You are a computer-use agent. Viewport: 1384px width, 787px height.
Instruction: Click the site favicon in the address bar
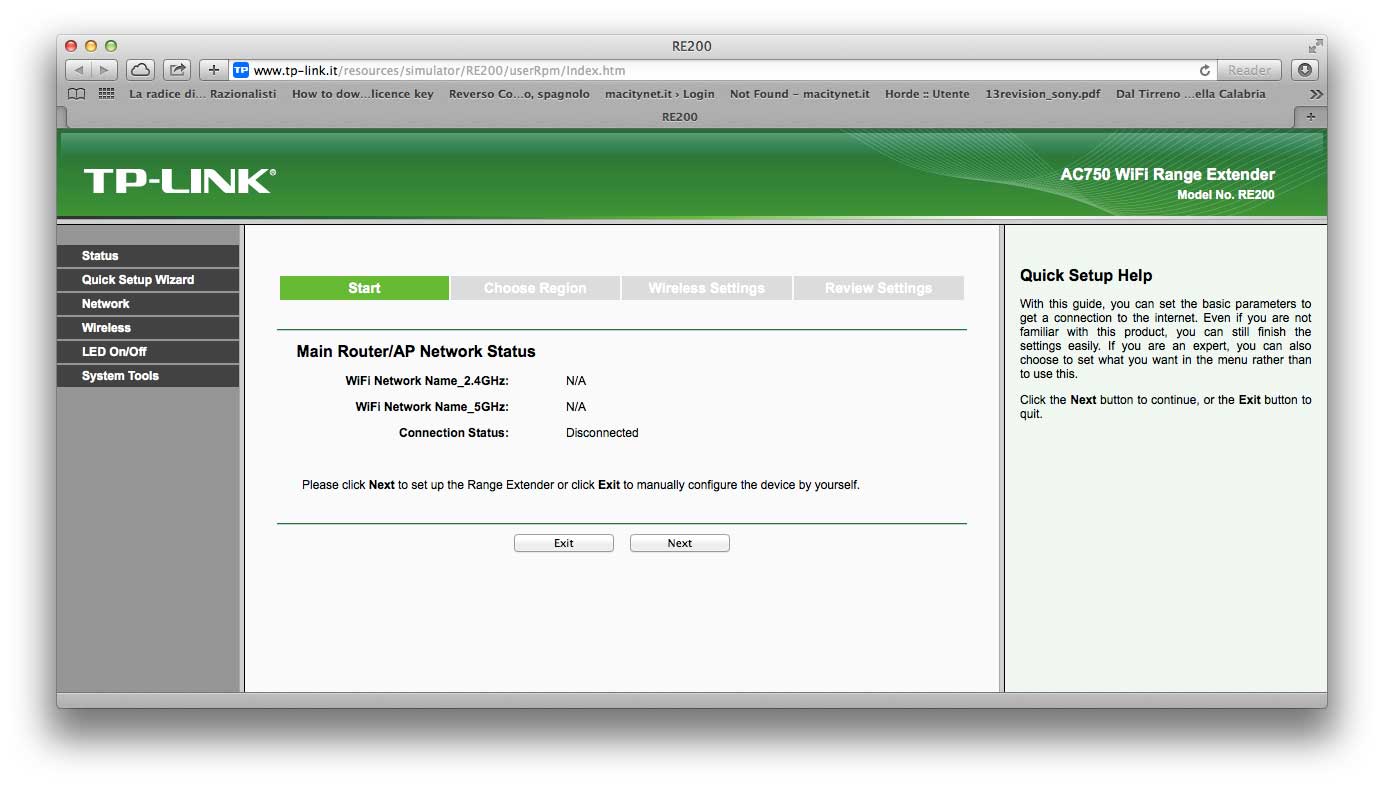point(240,70)
